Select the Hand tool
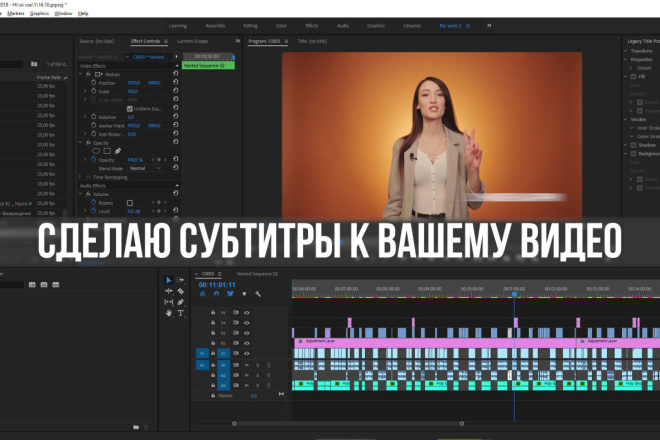Viewport: 660px width, 440px height. 169,313
